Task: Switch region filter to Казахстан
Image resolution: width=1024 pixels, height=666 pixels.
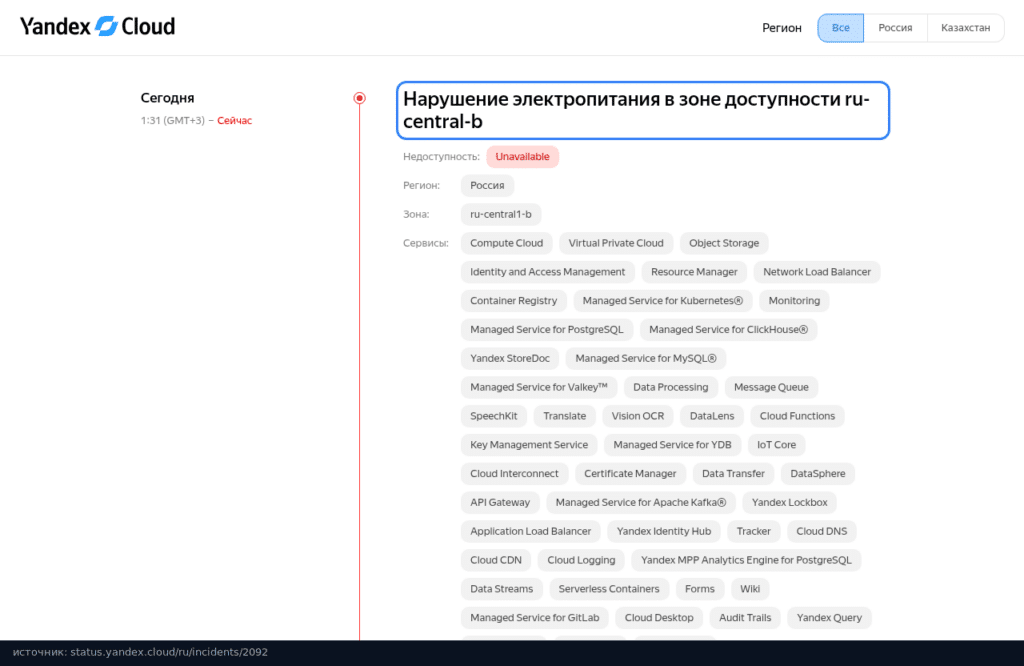Action: pyautogui.click(x=965, y=28)
